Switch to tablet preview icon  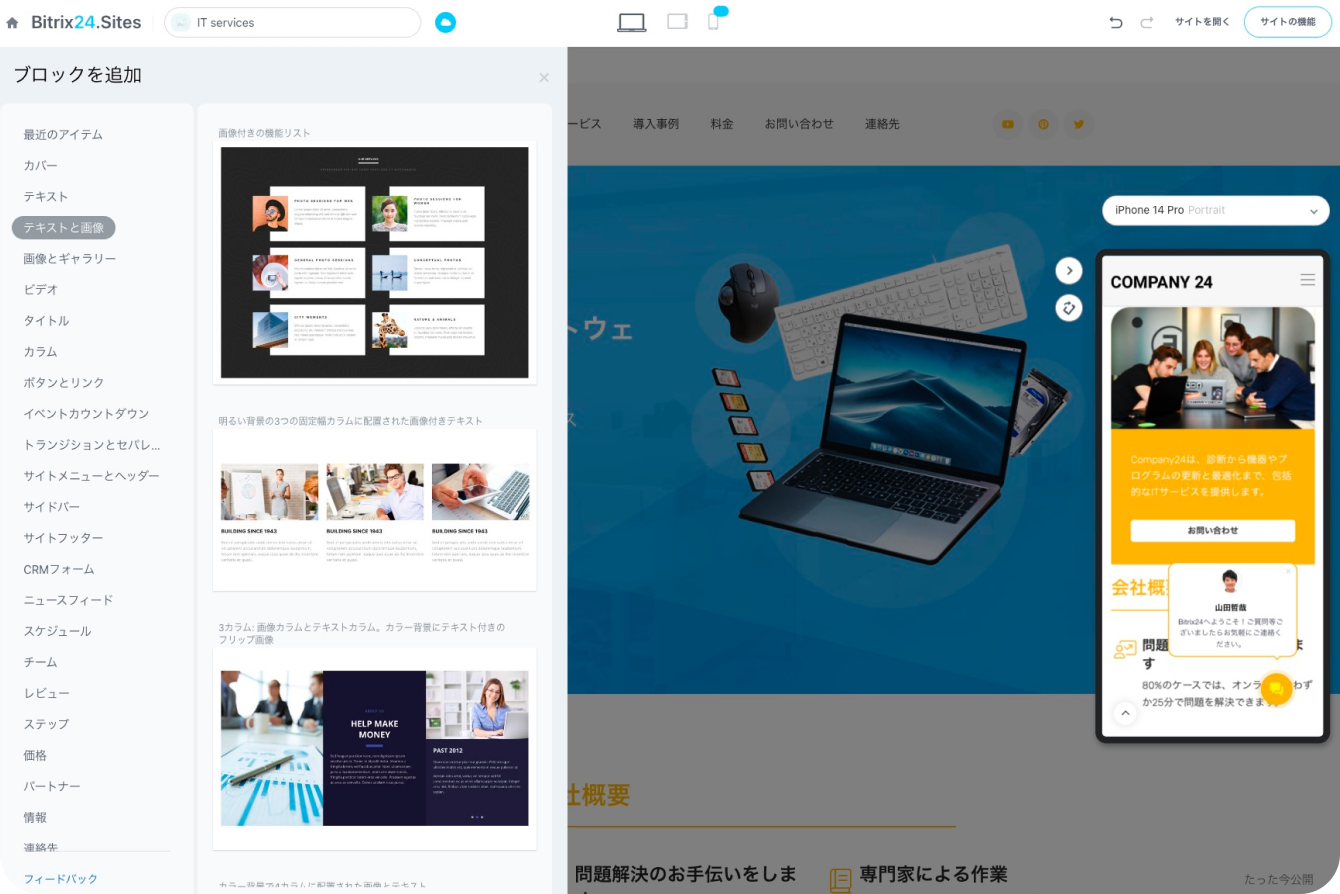pos(677,21)
